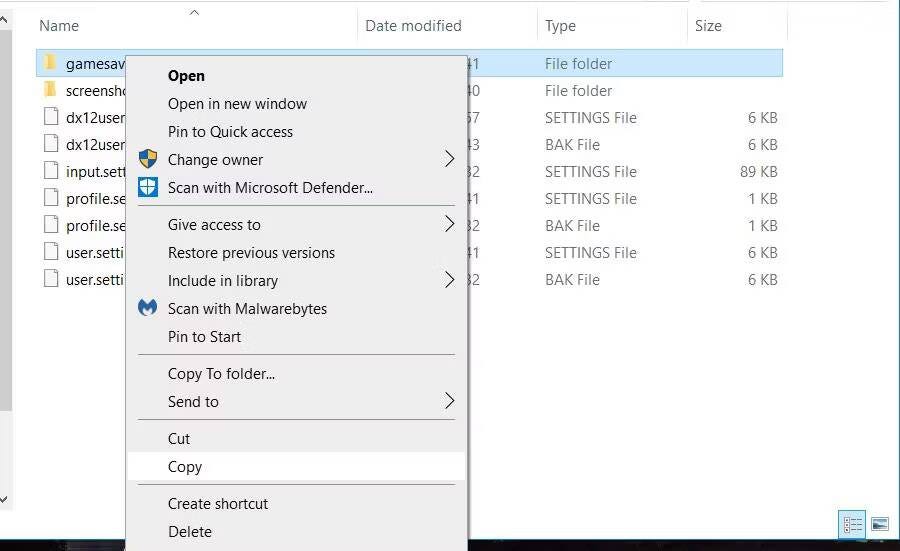Click the input.settings file icon
The height and width of the screenshot is (551, 900).
pos(51,171)
